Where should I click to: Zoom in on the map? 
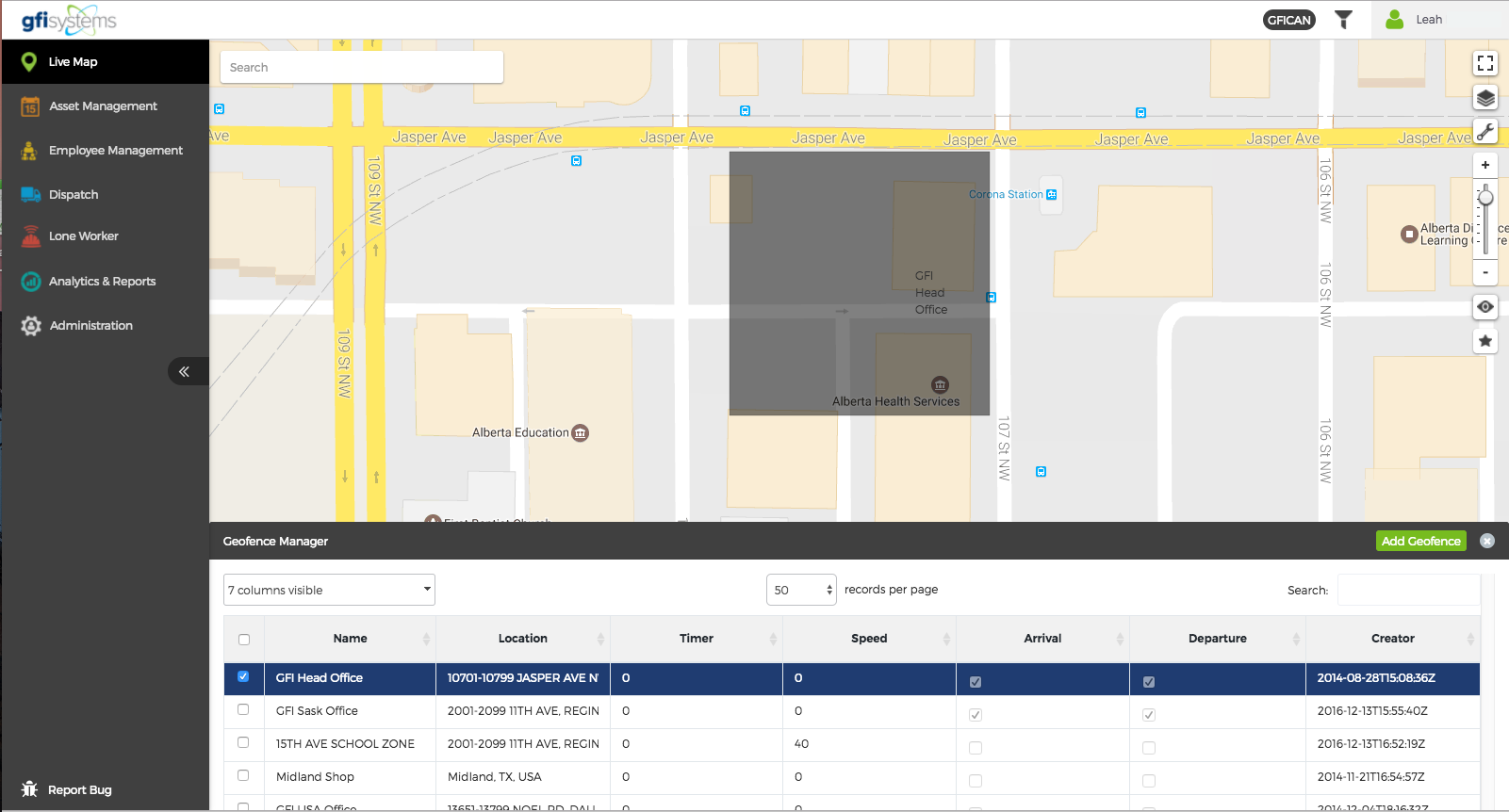pos(1485,165)
